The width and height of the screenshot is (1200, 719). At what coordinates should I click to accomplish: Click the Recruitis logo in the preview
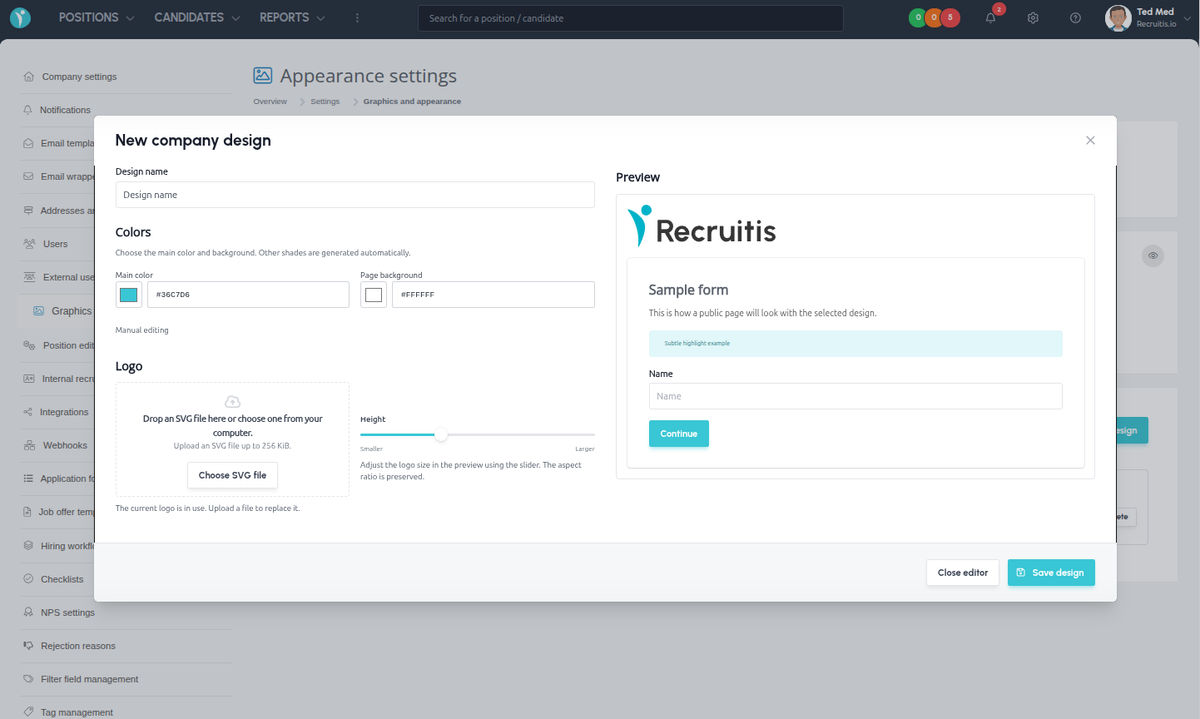702,226
